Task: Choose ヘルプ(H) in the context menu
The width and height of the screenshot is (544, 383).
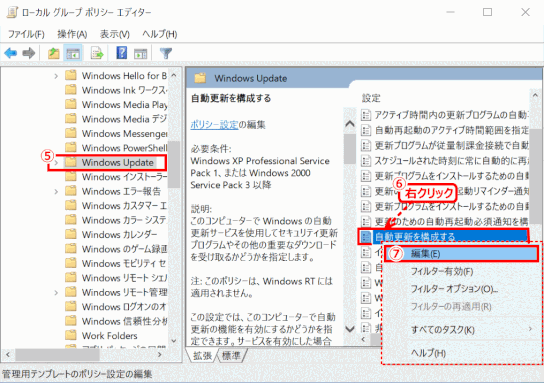Action: pyautogui.click(x=428, y=353)
